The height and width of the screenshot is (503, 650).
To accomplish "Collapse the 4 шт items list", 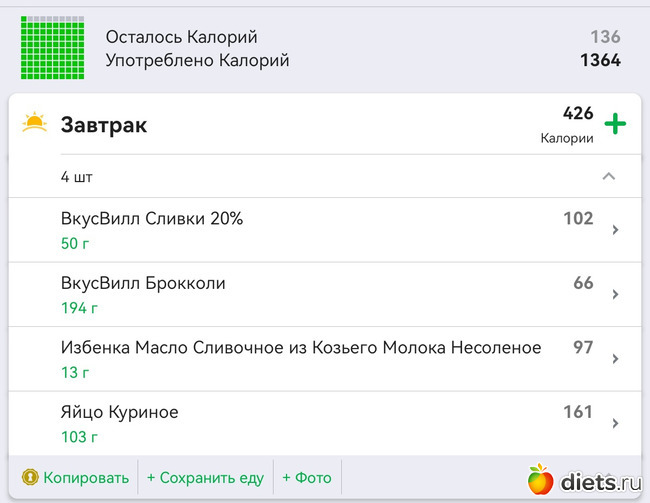I will coord(608,177).
